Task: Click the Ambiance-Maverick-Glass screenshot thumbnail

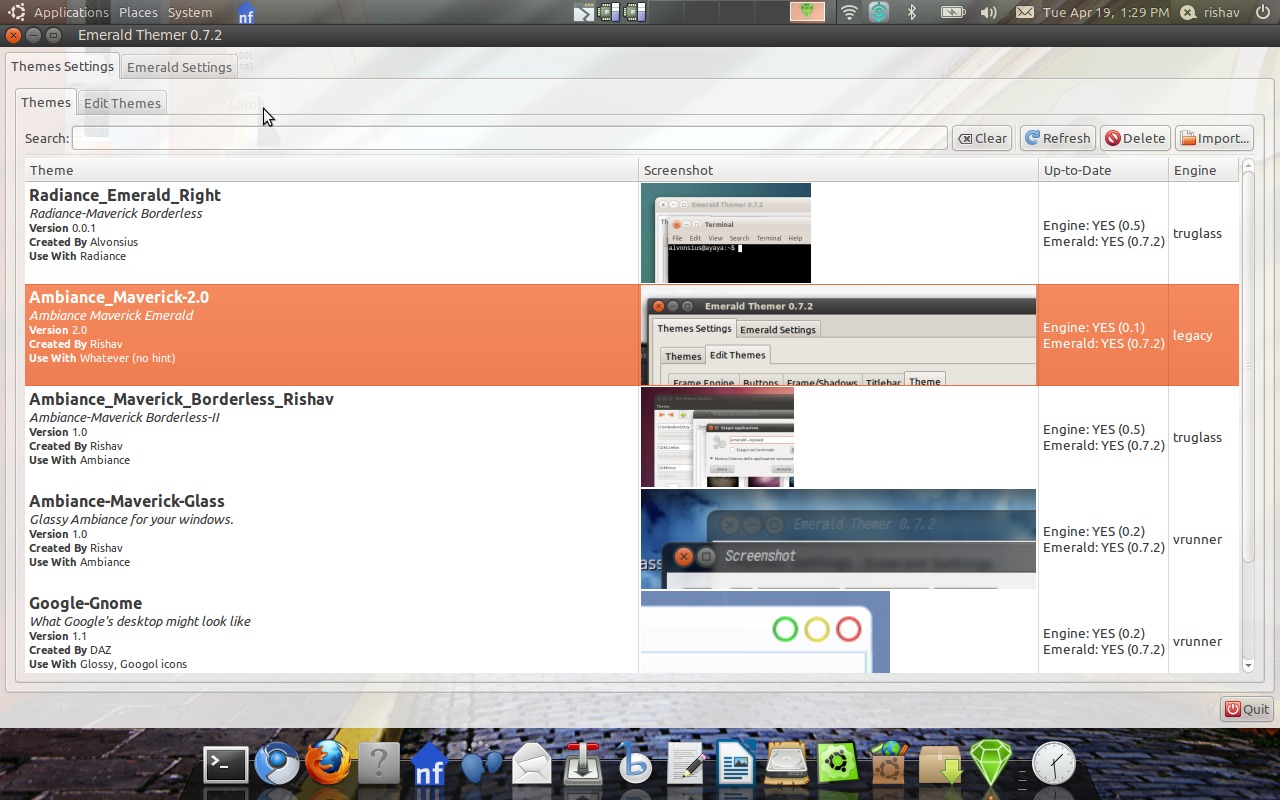Action: [x=838, y=539]
